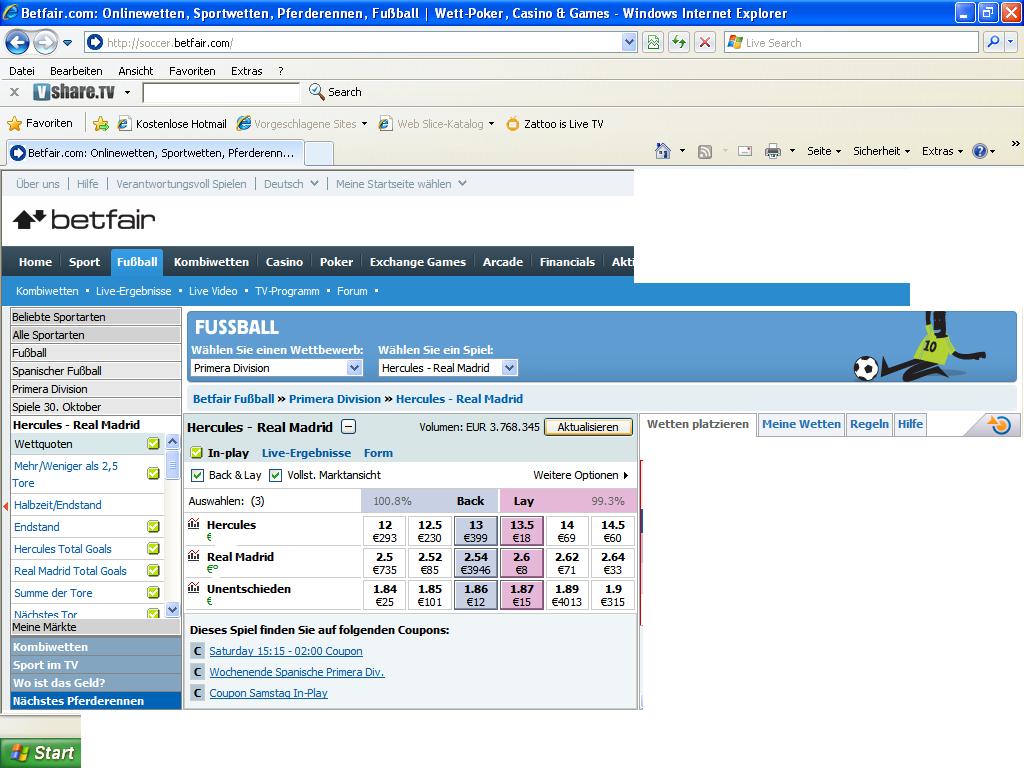Image resolution: width=1024 pixels, height=768 pixels.
Task: Click the add to favorites bar icon
Action: tap(101, 123)
